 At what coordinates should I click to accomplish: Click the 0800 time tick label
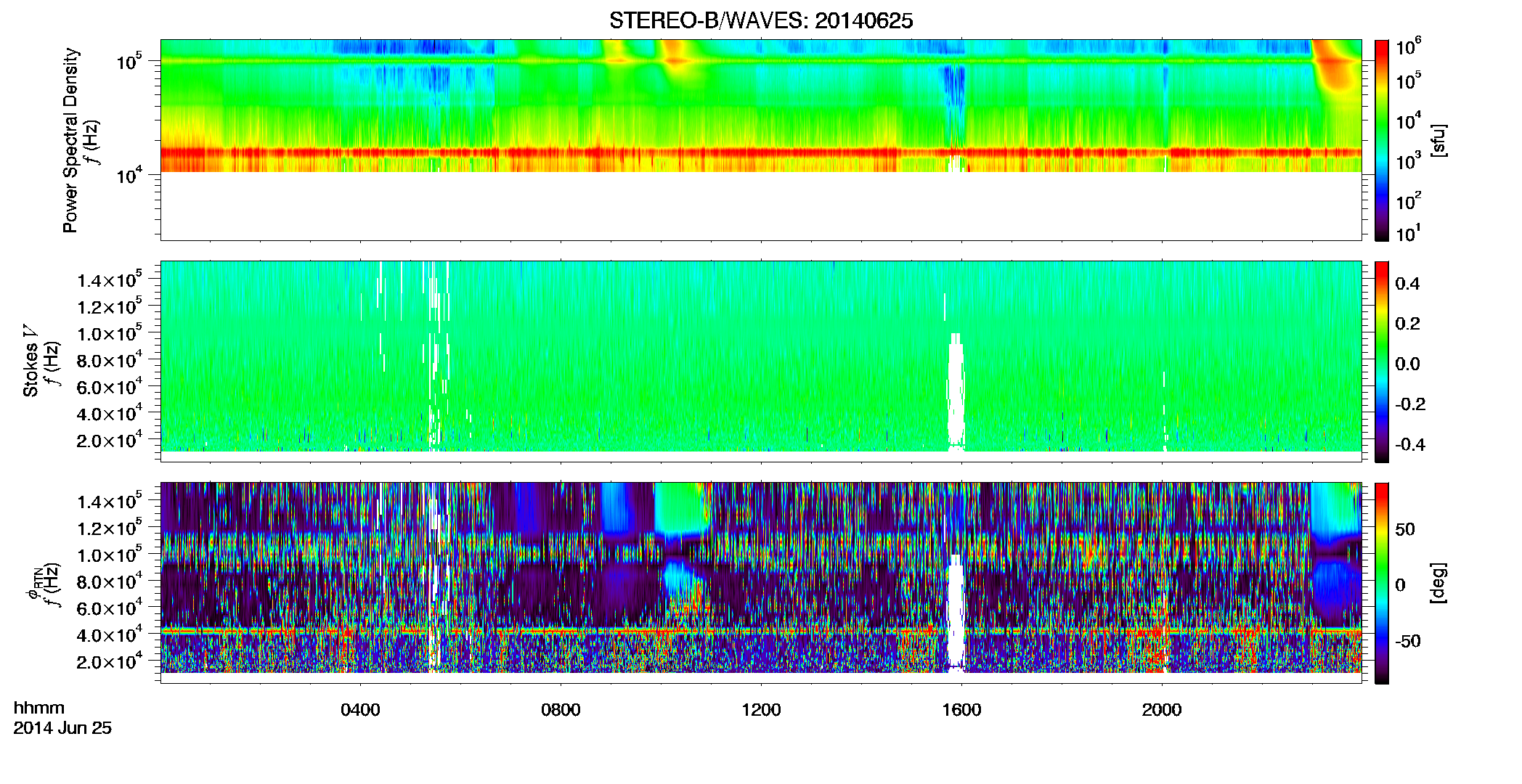pos(561,710)
